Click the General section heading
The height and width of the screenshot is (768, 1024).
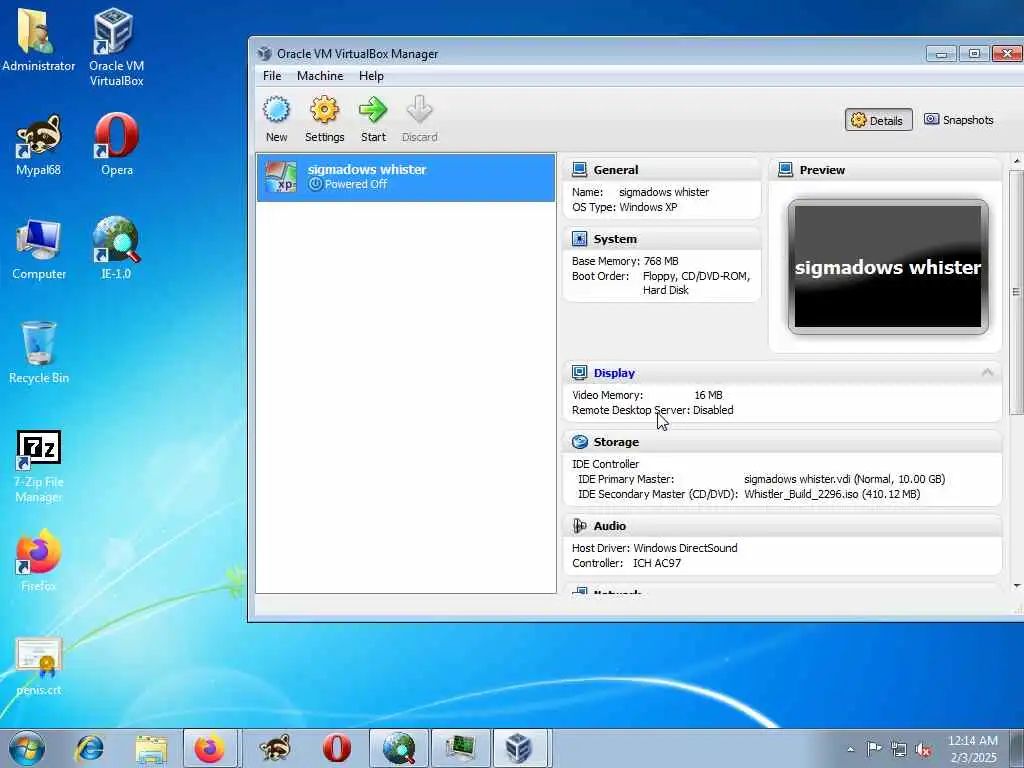coord(616,170)
